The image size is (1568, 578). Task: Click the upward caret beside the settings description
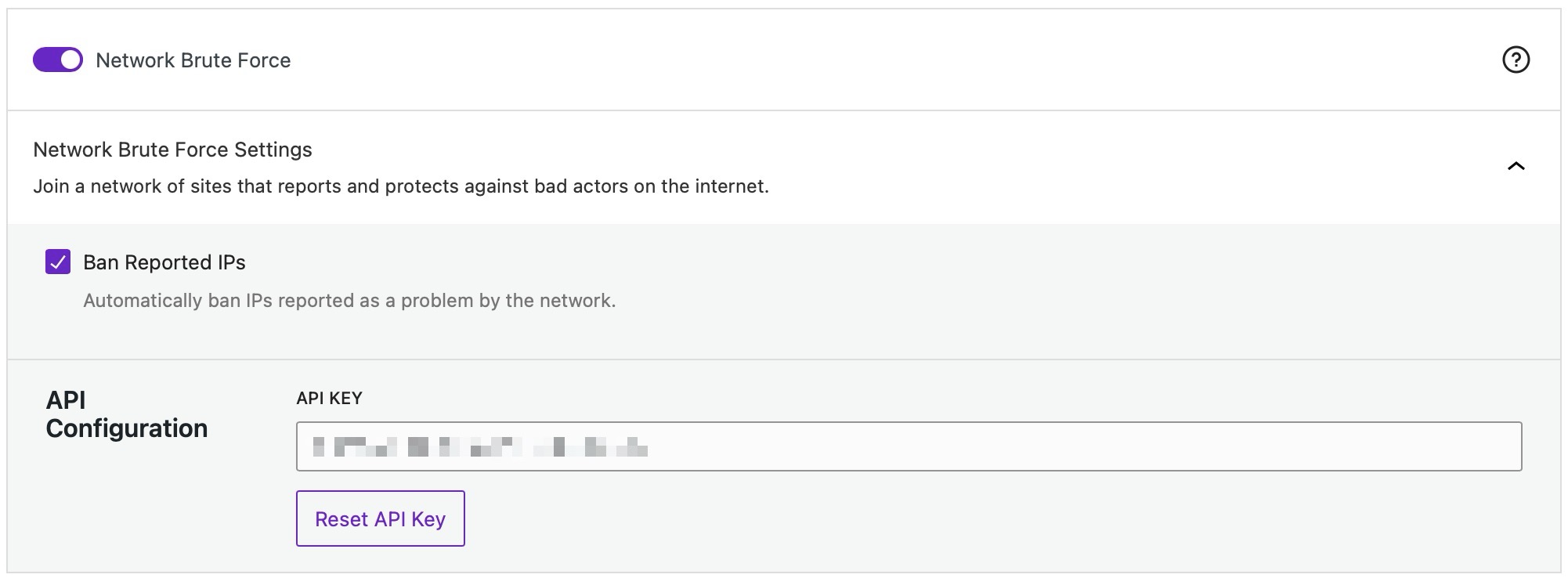point(1516,166)
